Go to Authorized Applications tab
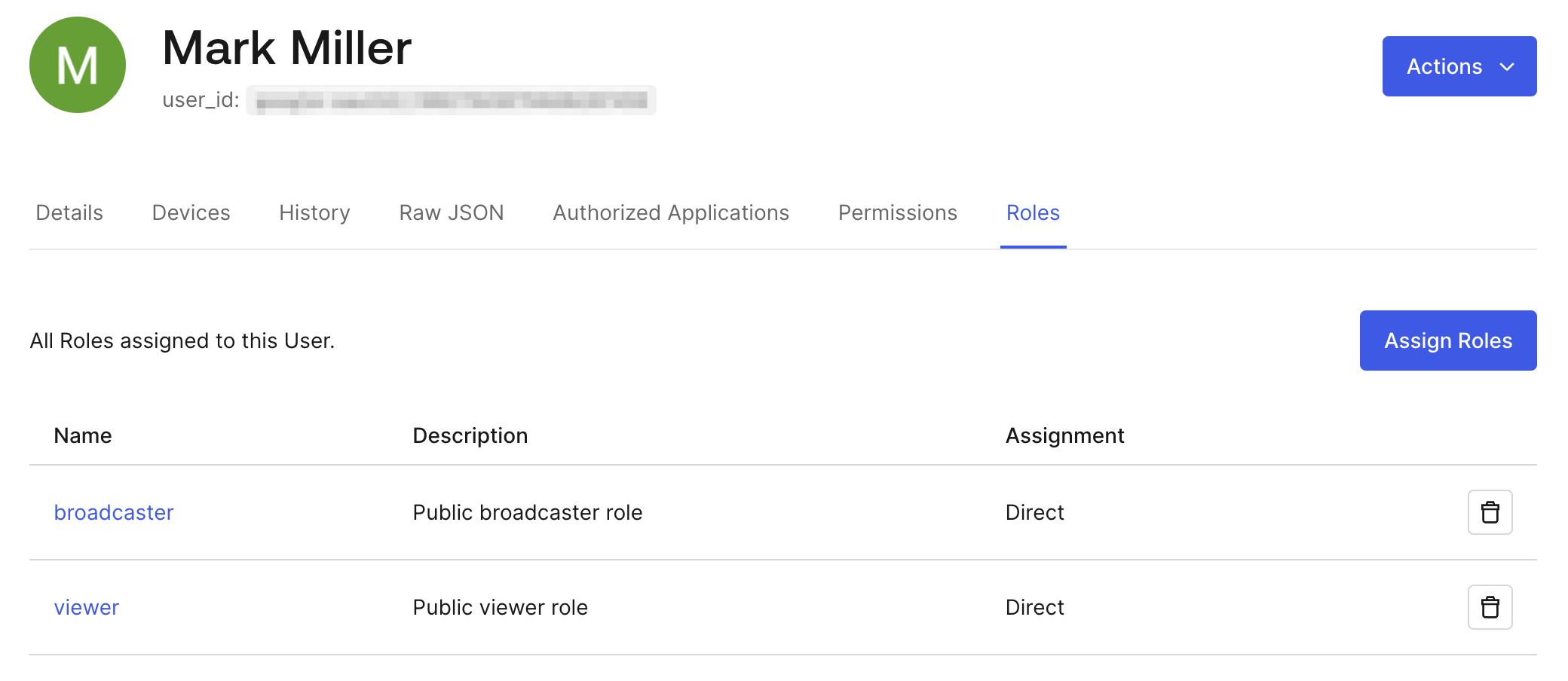 (x=671, y=213)
